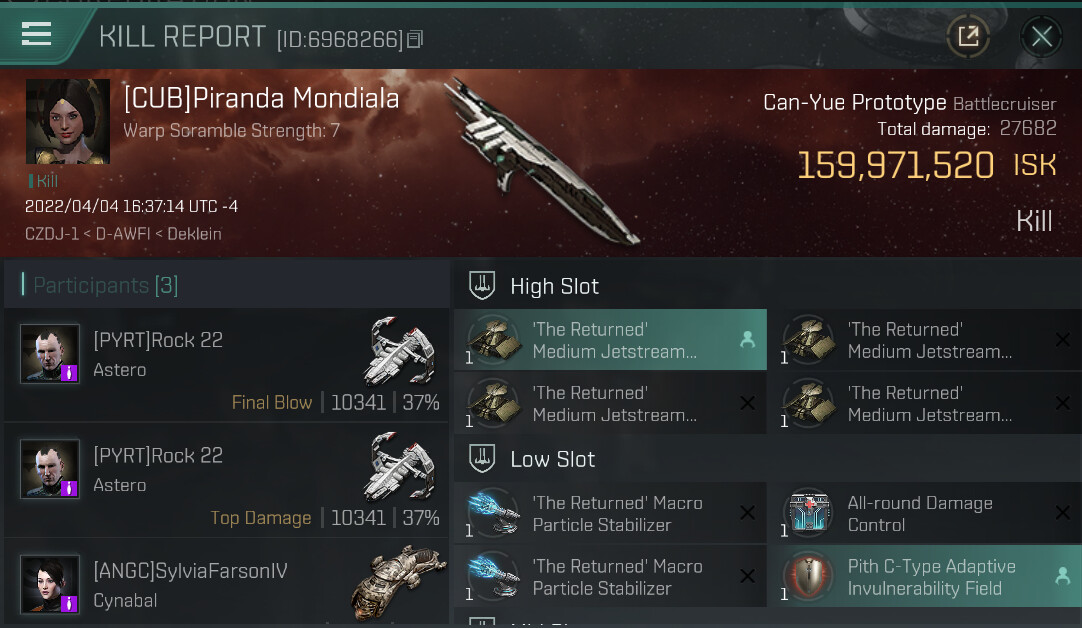Copy the kill report ID

415,39
